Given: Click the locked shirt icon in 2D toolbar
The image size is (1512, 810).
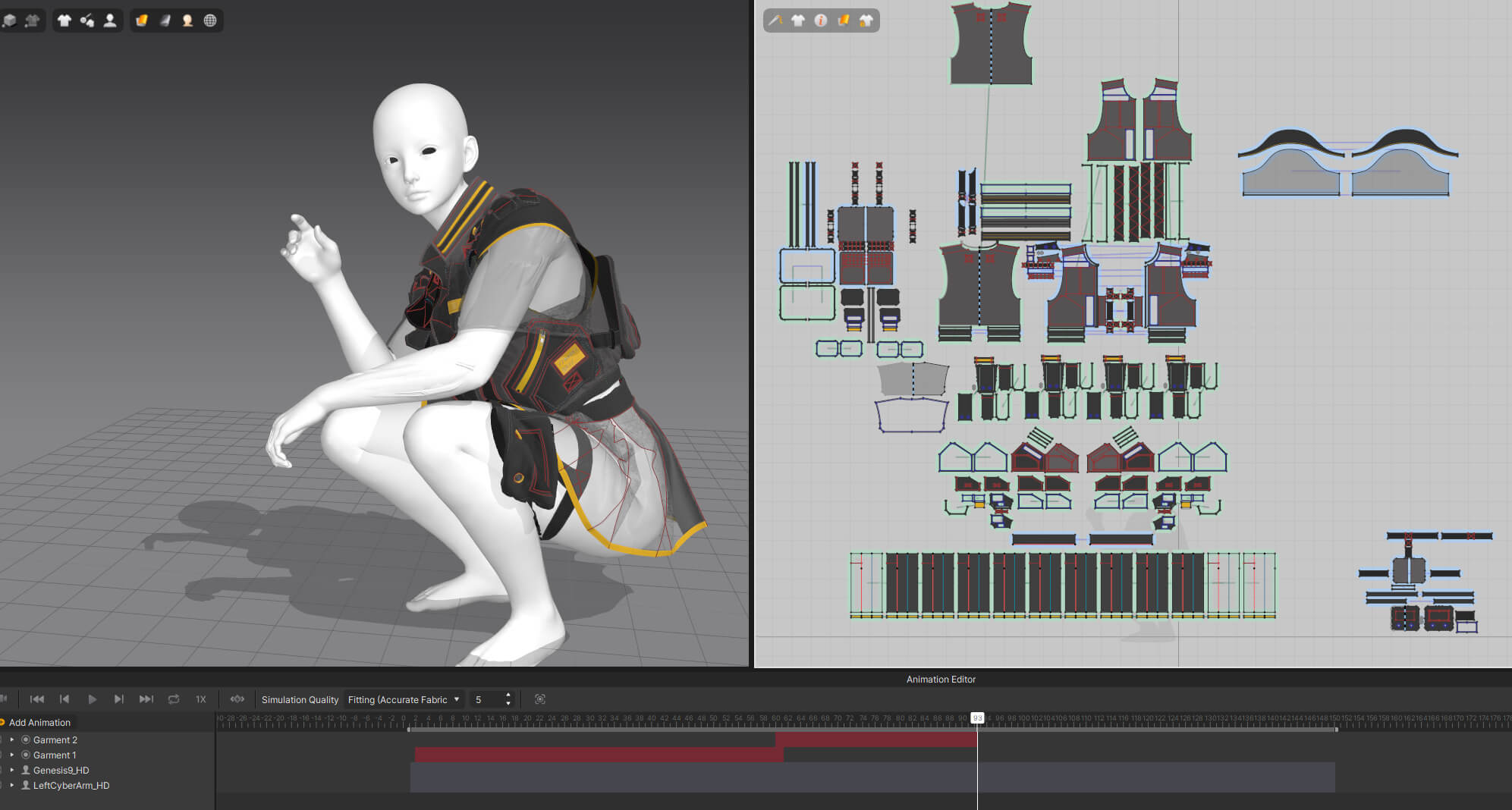Looking at the screenshot, I should tap(866, 20).
